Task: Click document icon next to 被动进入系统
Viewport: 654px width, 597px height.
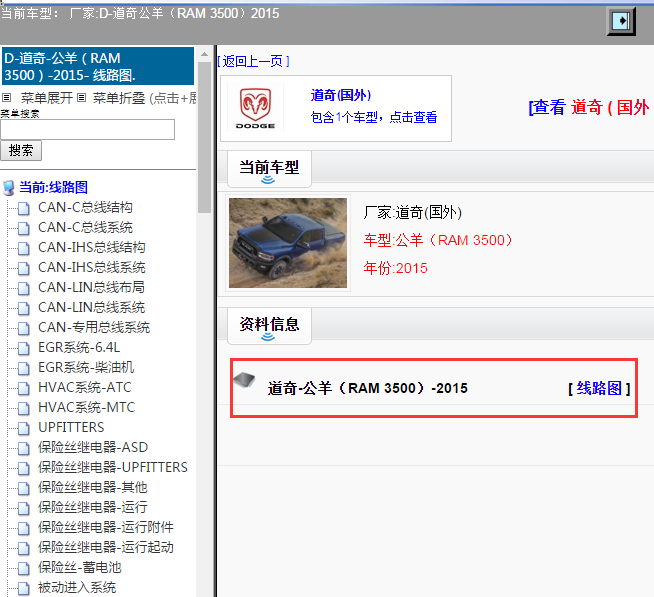Action: coord(24,588)
